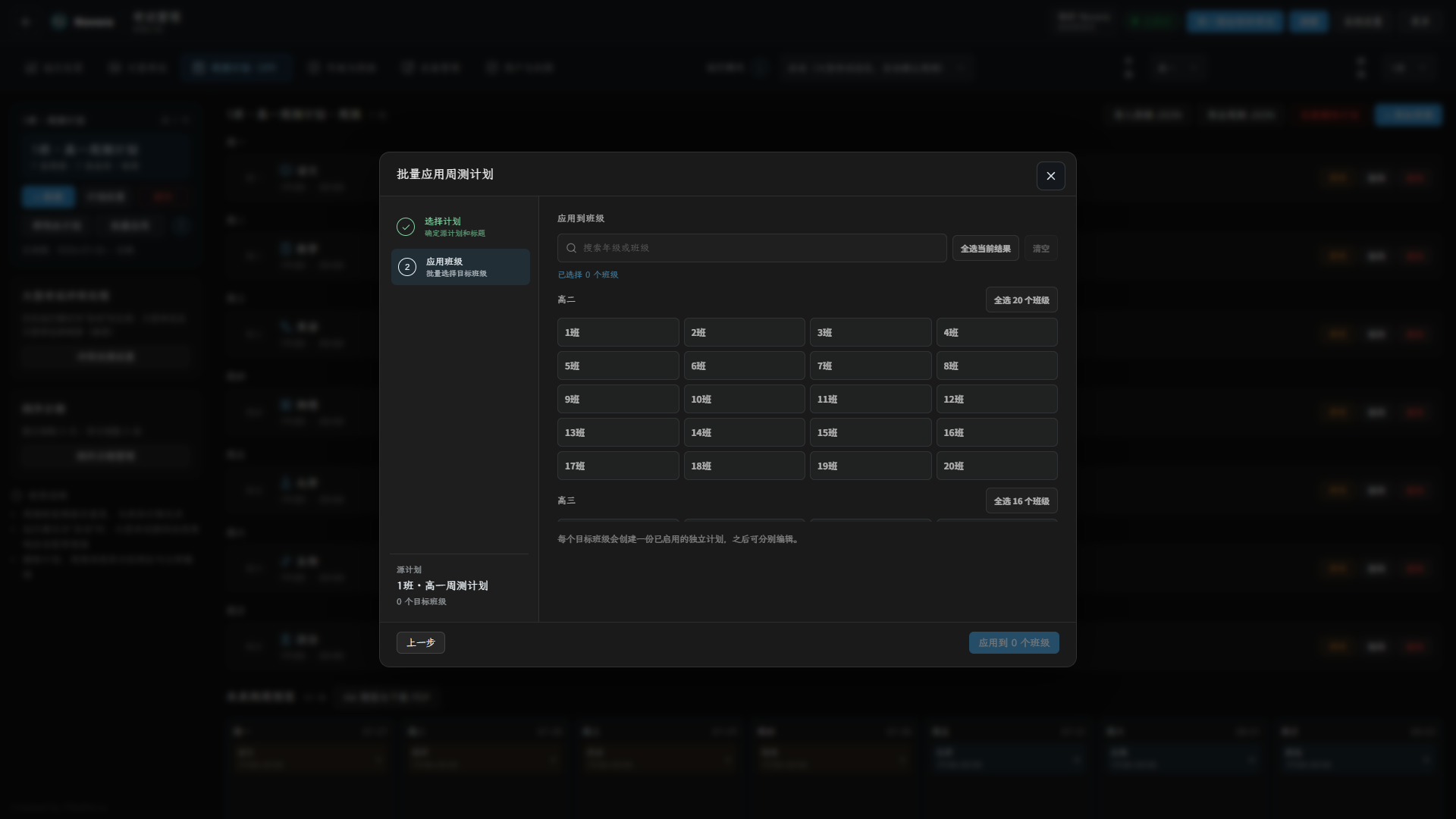
Task: Toggle class 2班 in 高二
Action: (x=744, y=332)
